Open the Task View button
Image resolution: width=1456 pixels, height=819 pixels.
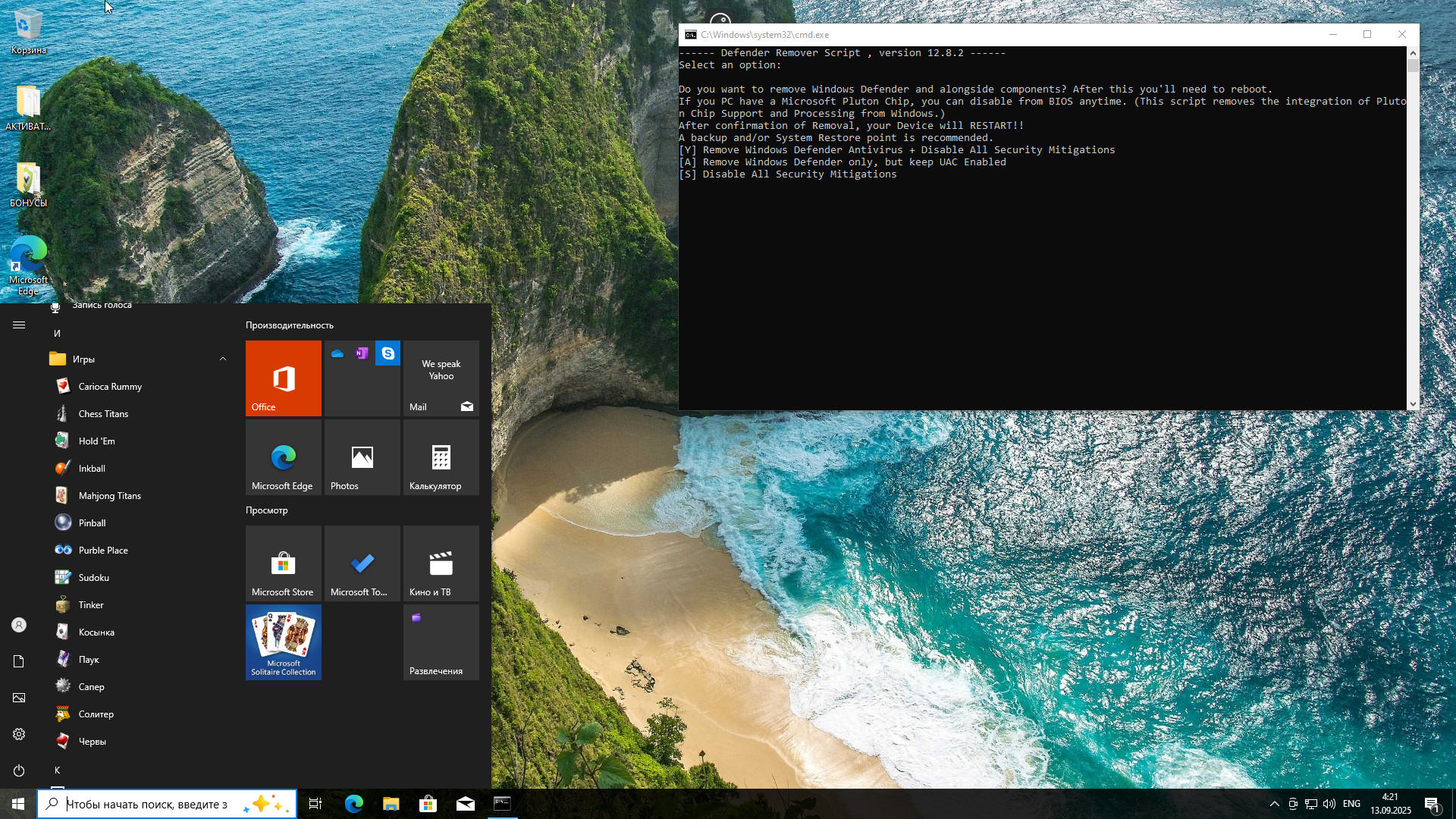tap(315, 804)
